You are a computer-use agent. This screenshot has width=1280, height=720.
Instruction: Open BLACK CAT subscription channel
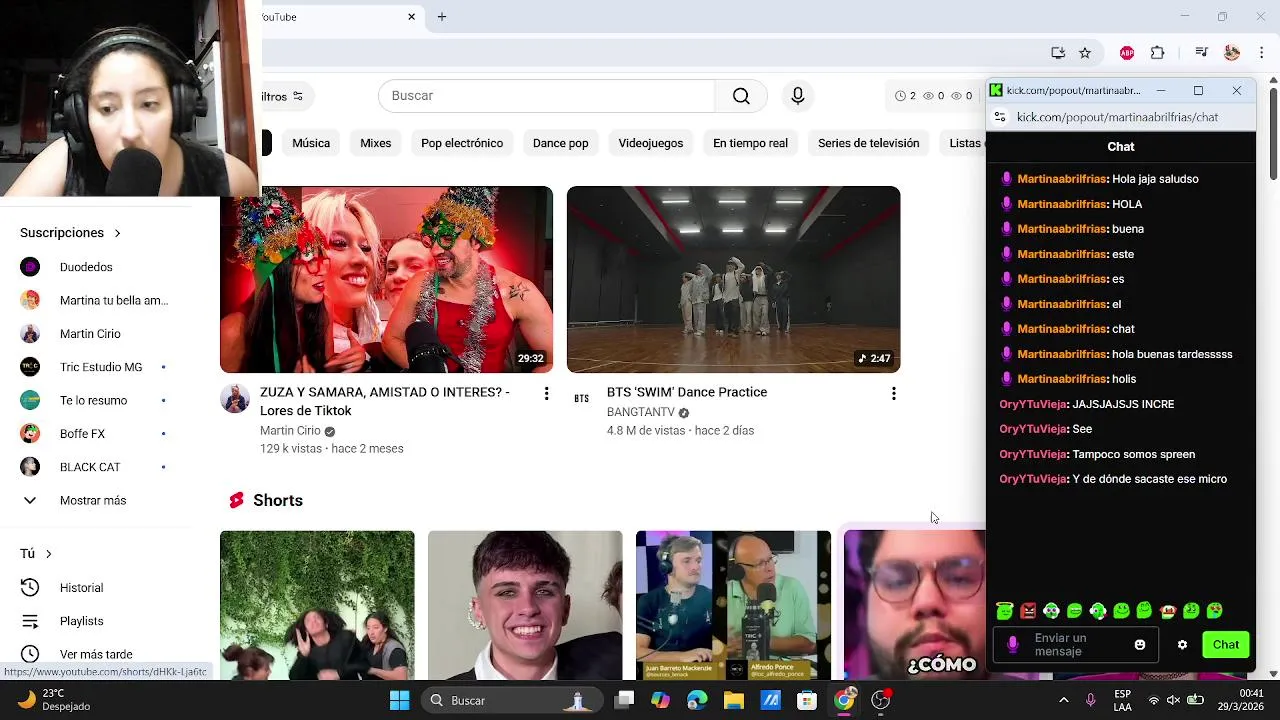click(x=90, y=467)
